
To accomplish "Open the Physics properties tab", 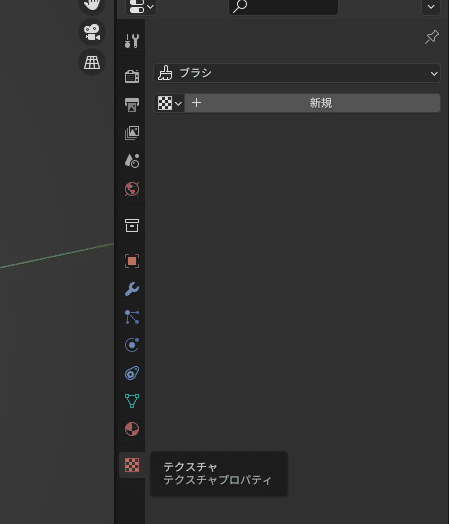I will [132, 345].
